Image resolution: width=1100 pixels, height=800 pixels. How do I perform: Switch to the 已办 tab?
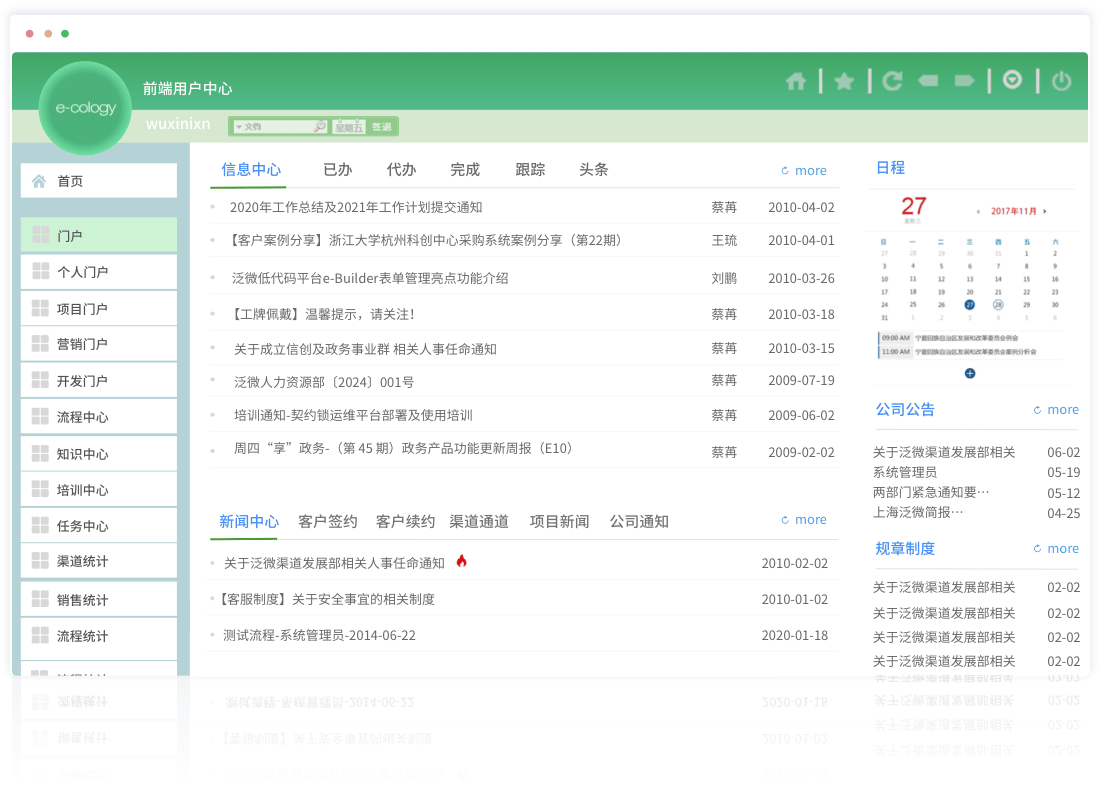(x=338, y=170)
